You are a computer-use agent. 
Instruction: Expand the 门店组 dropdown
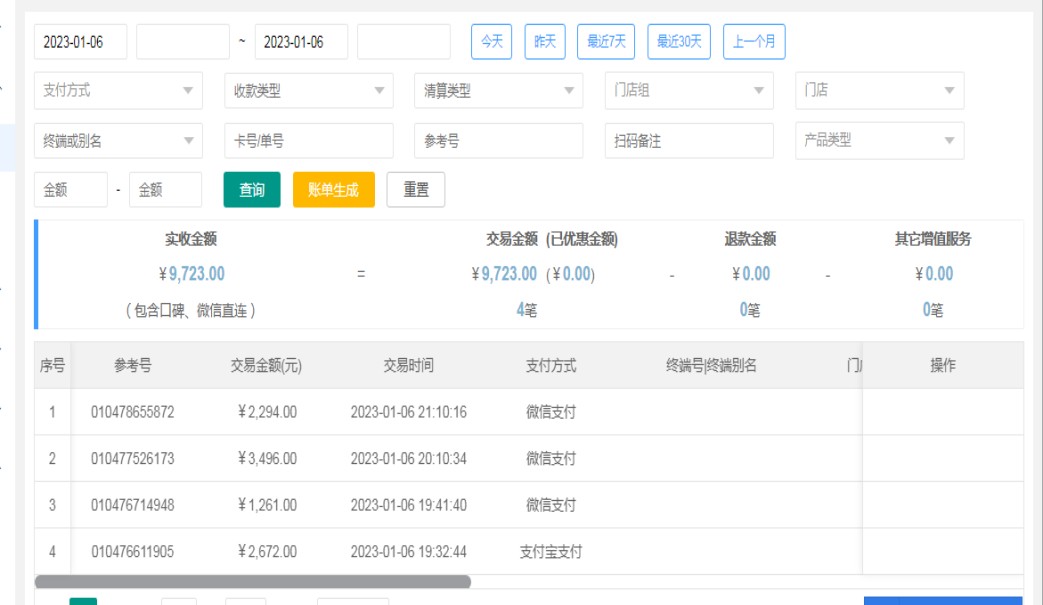[689, 90]
